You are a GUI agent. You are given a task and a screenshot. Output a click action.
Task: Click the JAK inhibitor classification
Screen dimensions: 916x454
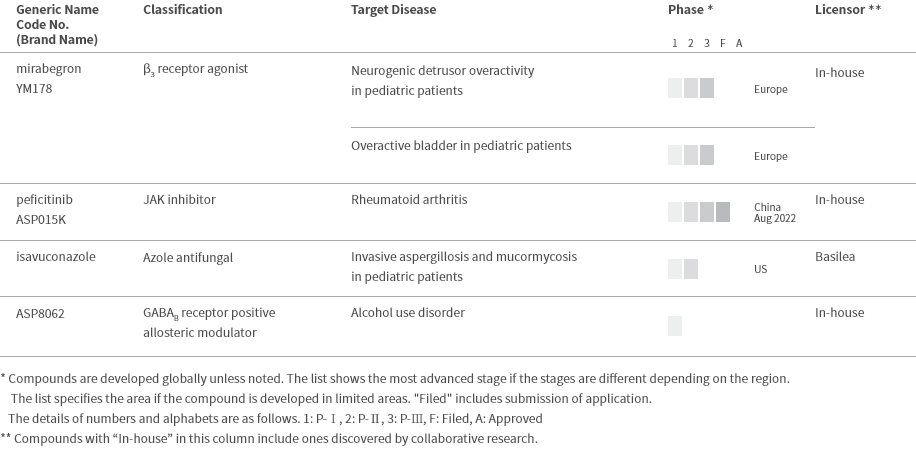pos(179,200)
